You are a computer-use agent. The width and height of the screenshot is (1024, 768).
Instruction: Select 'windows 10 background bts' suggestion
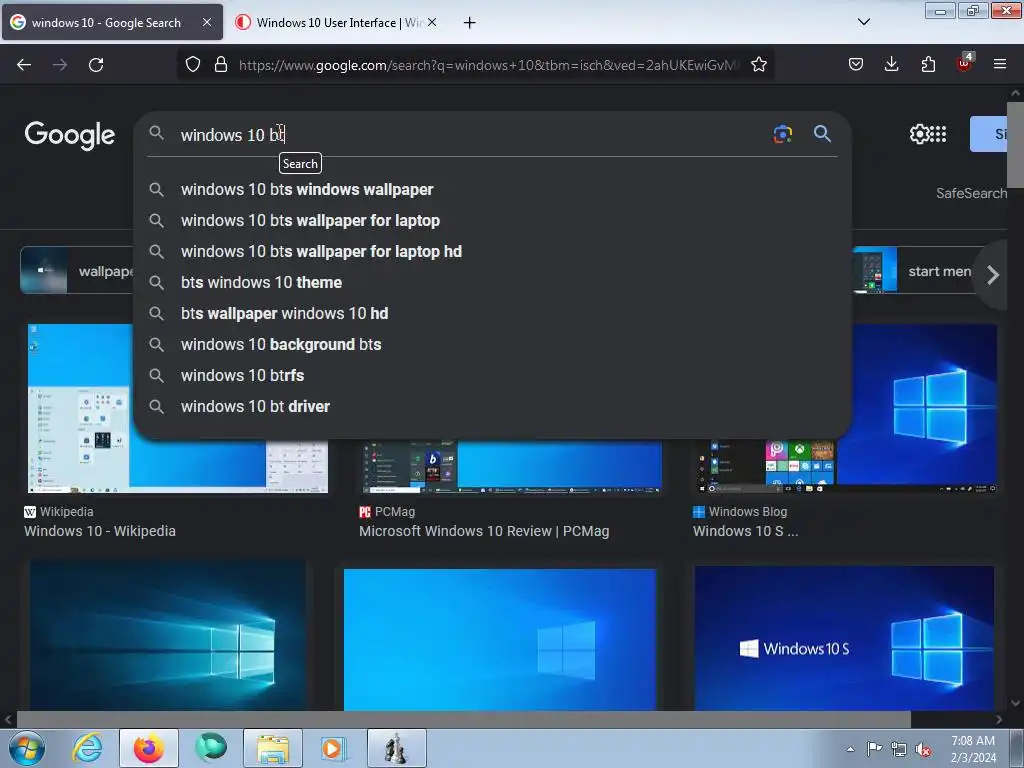click(492, 344)
